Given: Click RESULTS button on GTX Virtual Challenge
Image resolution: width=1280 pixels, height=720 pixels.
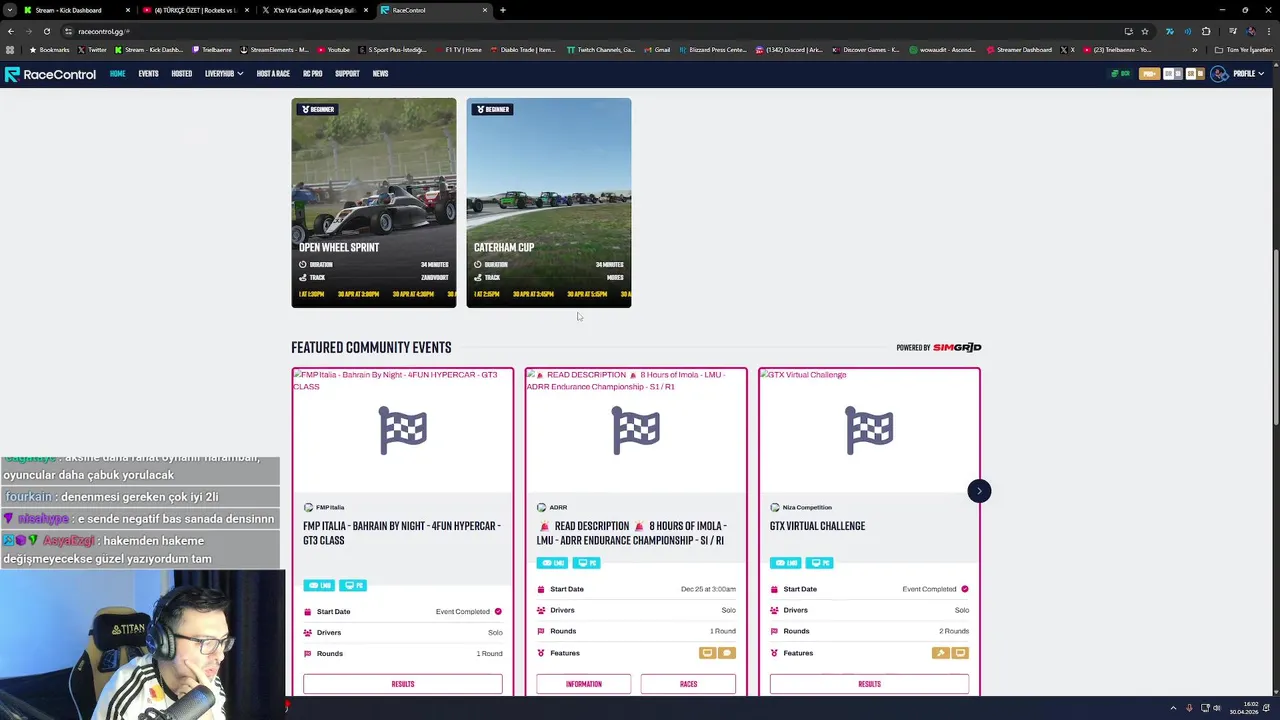Looking at the screenshot, I should tap(869, 684).
